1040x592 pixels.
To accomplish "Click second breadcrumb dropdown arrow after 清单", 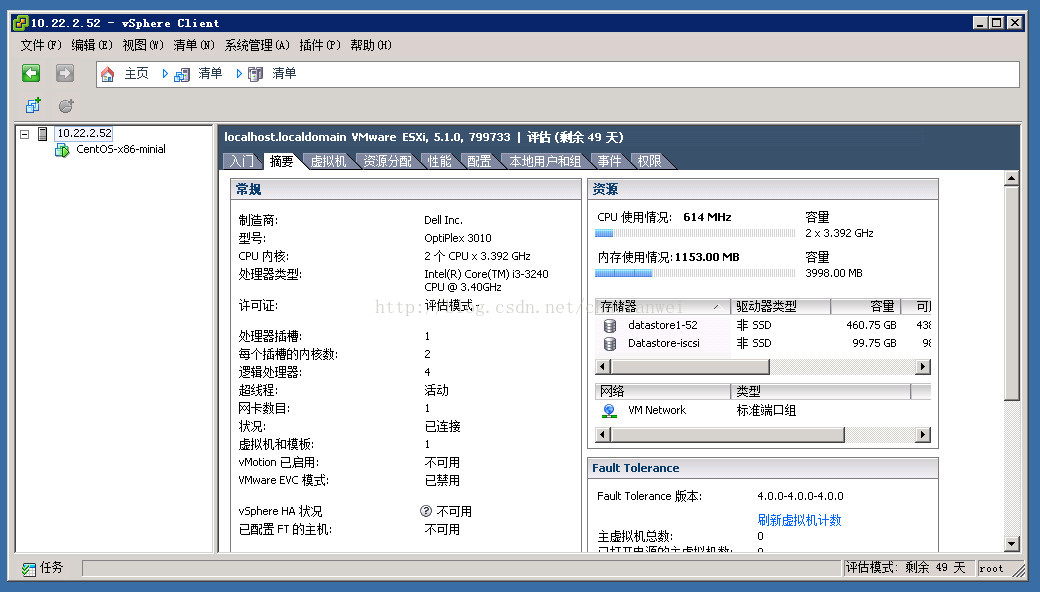I will pyautogui.click(x=239, y=74).
